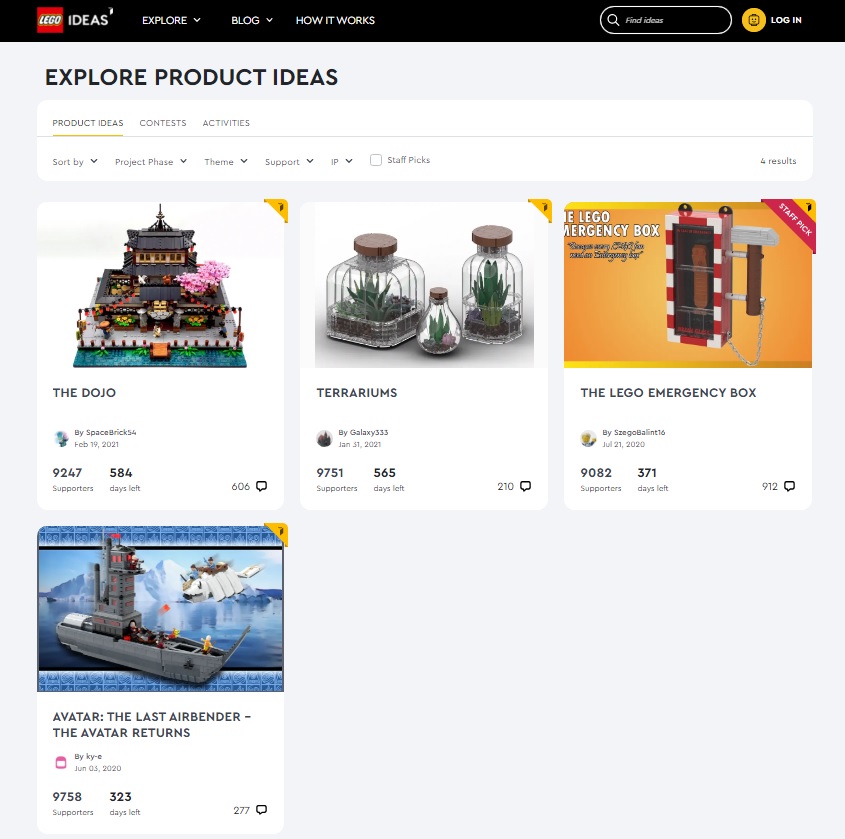Click the '4 results' count text
Screen dimensions: 845x839
(778, 161)
